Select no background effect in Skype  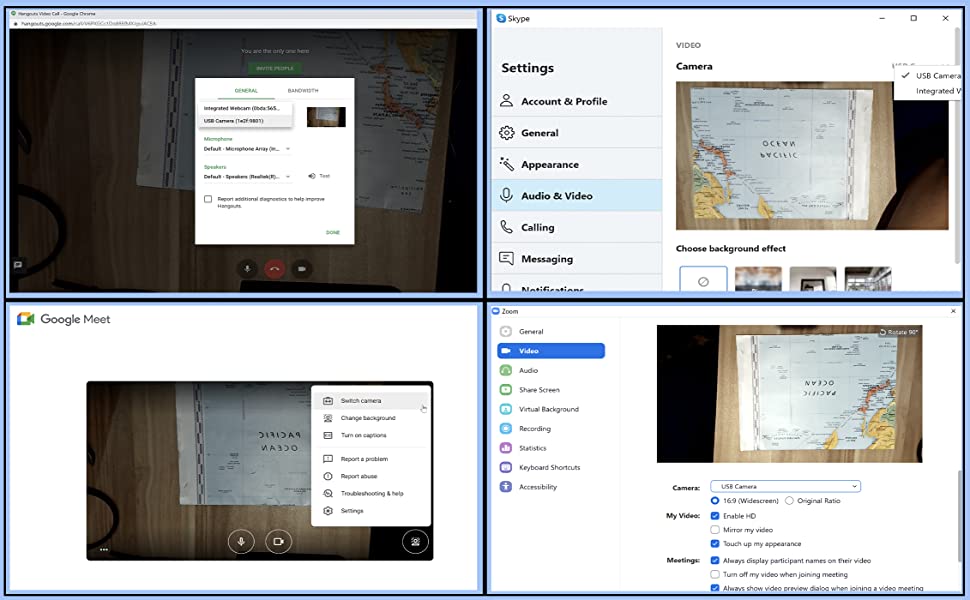[x=703, y=280]
